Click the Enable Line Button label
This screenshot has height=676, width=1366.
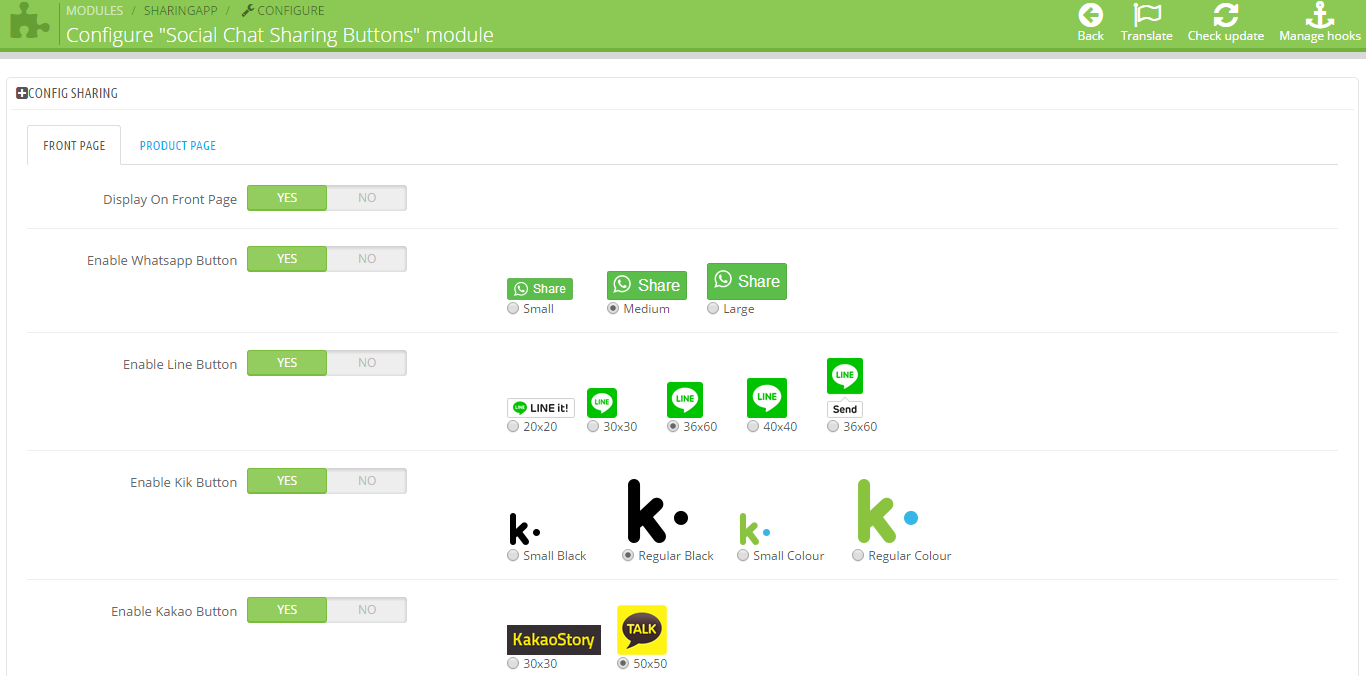(x=180, y=364)
